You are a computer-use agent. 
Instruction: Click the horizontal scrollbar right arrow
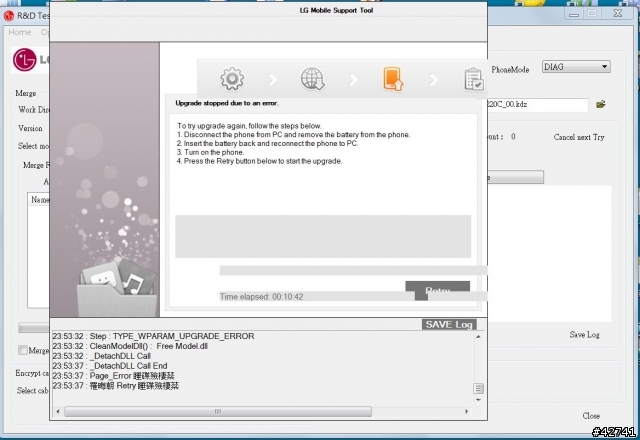point(466,411)
